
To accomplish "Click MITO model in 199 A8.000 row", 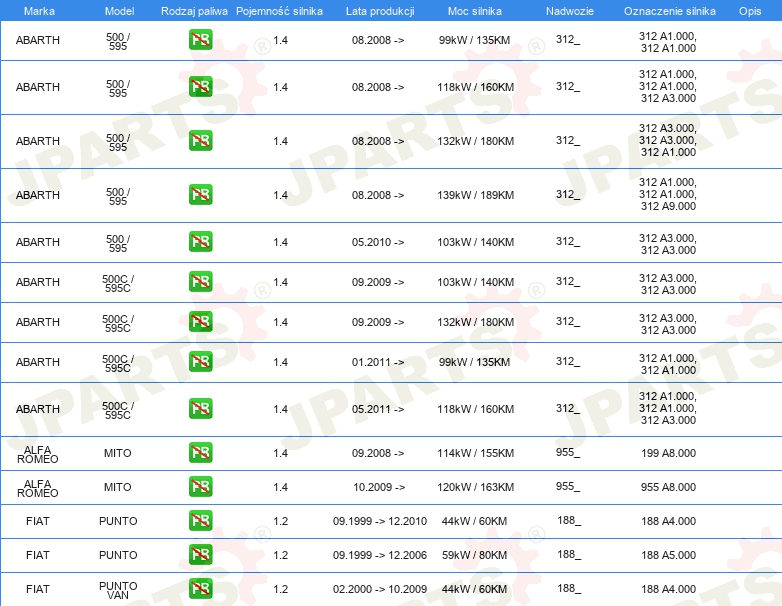I will [x=118, y=453].
